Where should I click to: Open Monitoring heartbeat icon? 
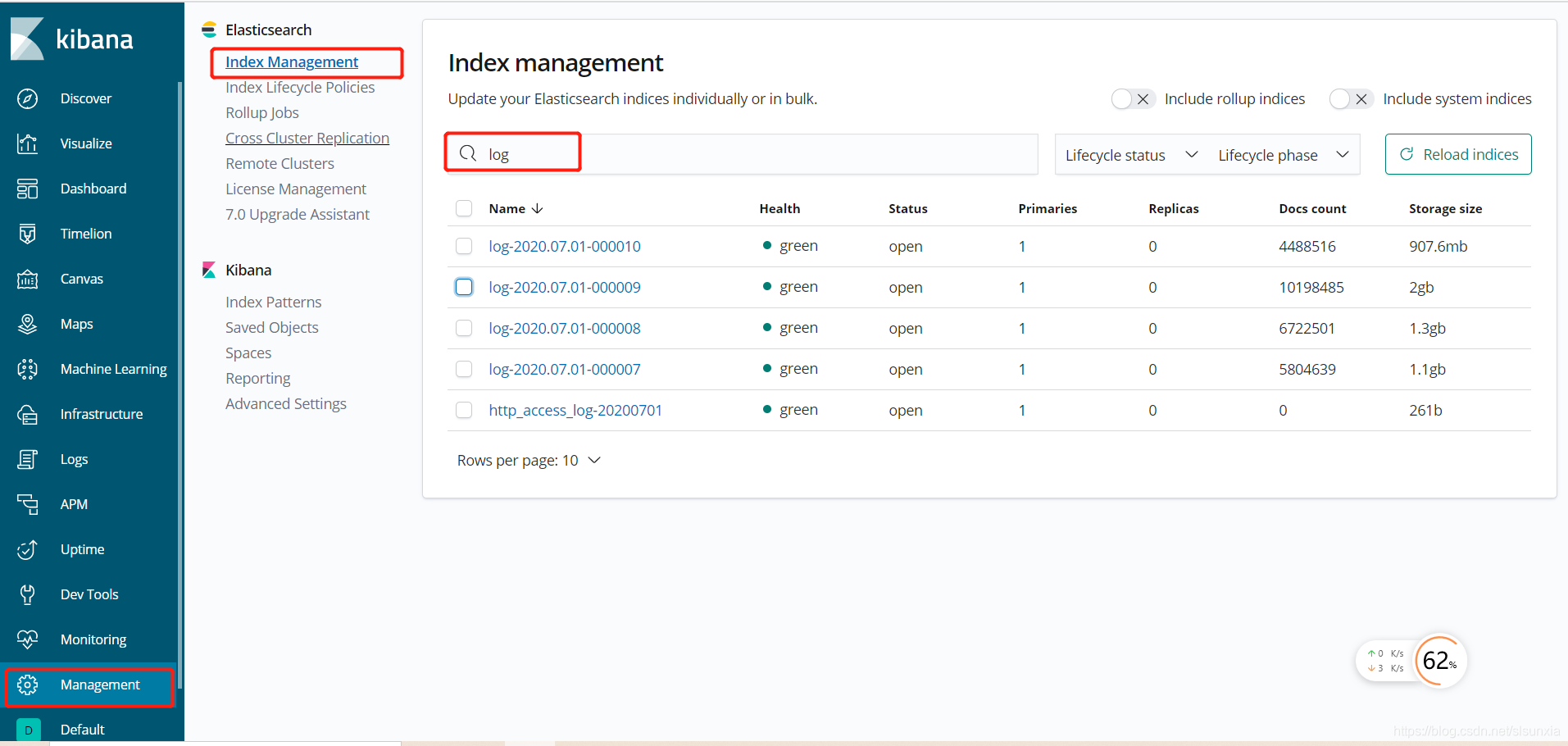click(x=27, y=639)
